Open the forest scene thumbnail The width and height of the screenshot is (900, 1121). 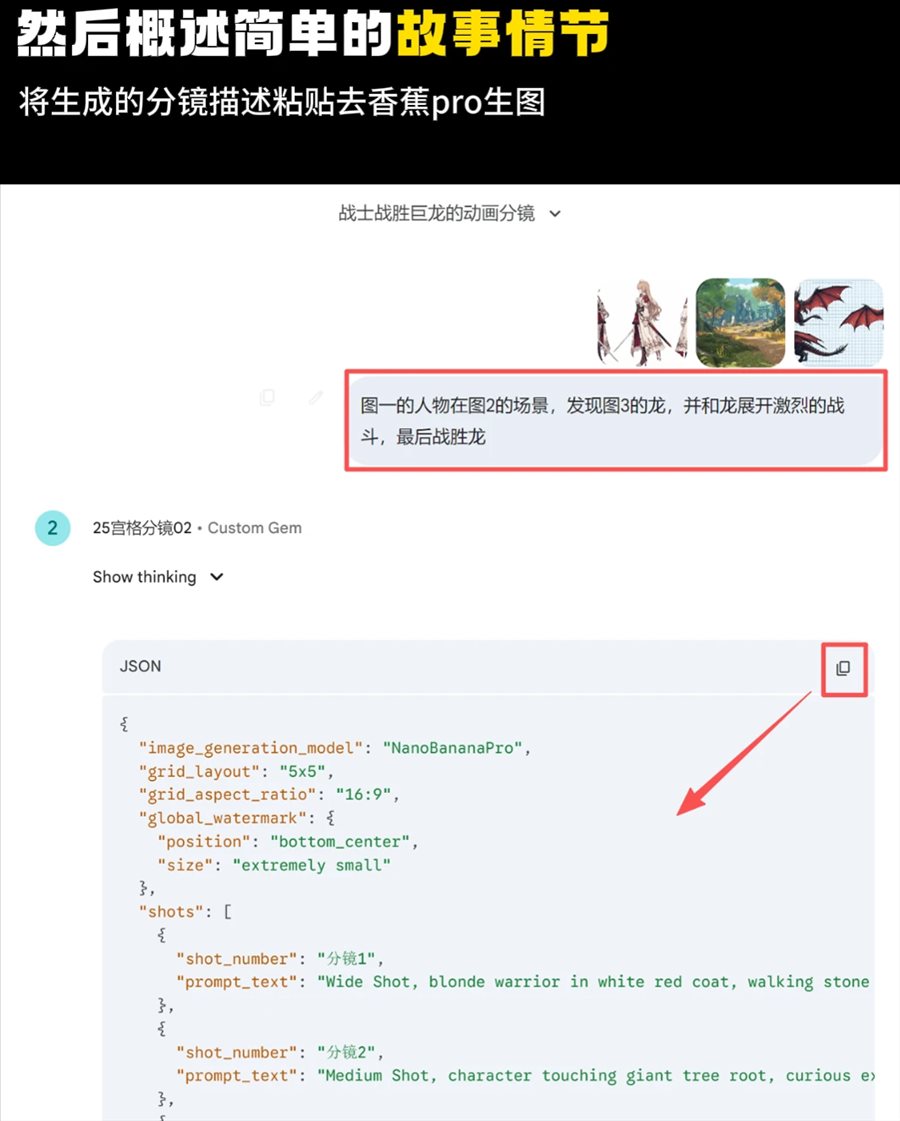point(741,322)
